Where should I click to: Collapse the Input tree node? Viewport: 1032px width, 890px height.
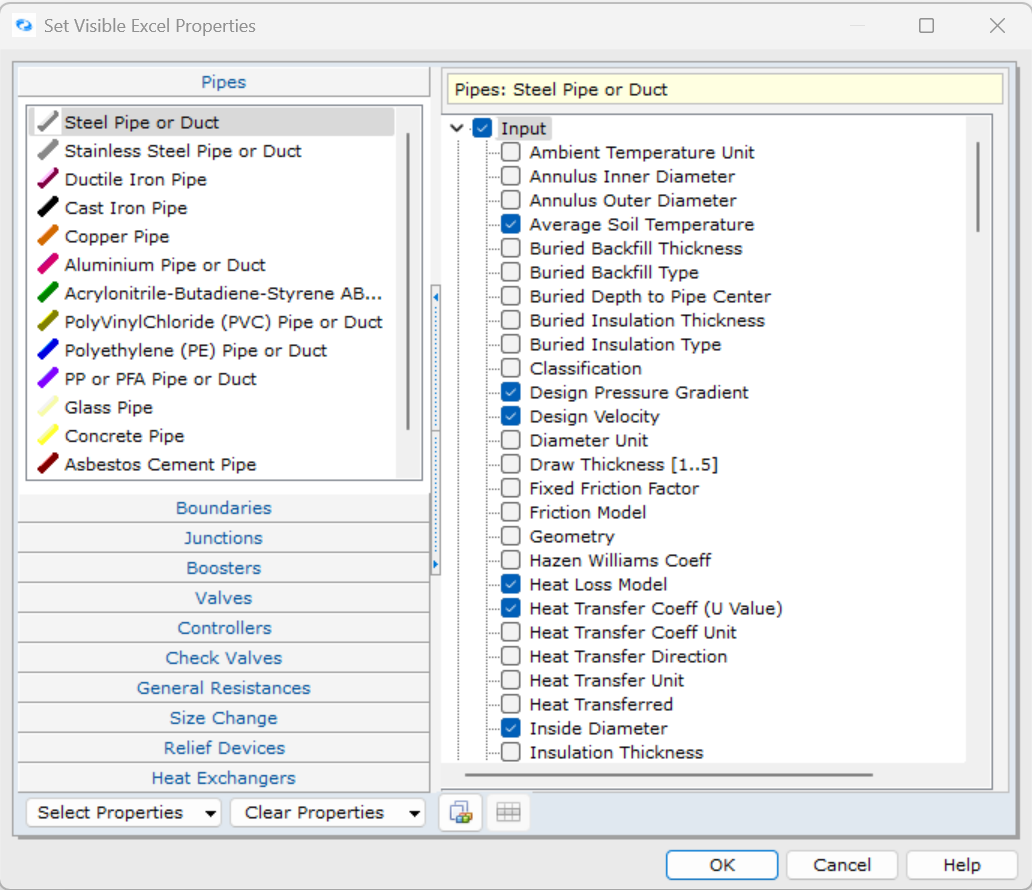click(458, 129)
